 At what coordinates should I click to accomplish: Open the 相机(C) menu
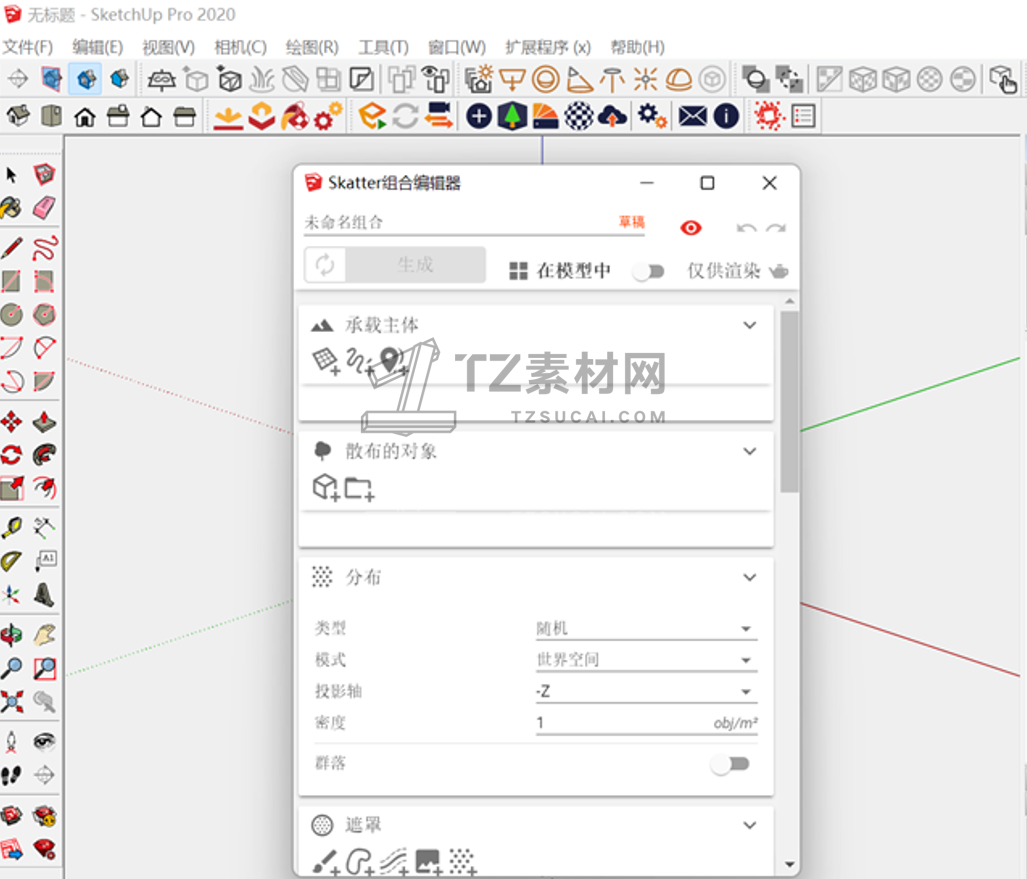[240, 47]
